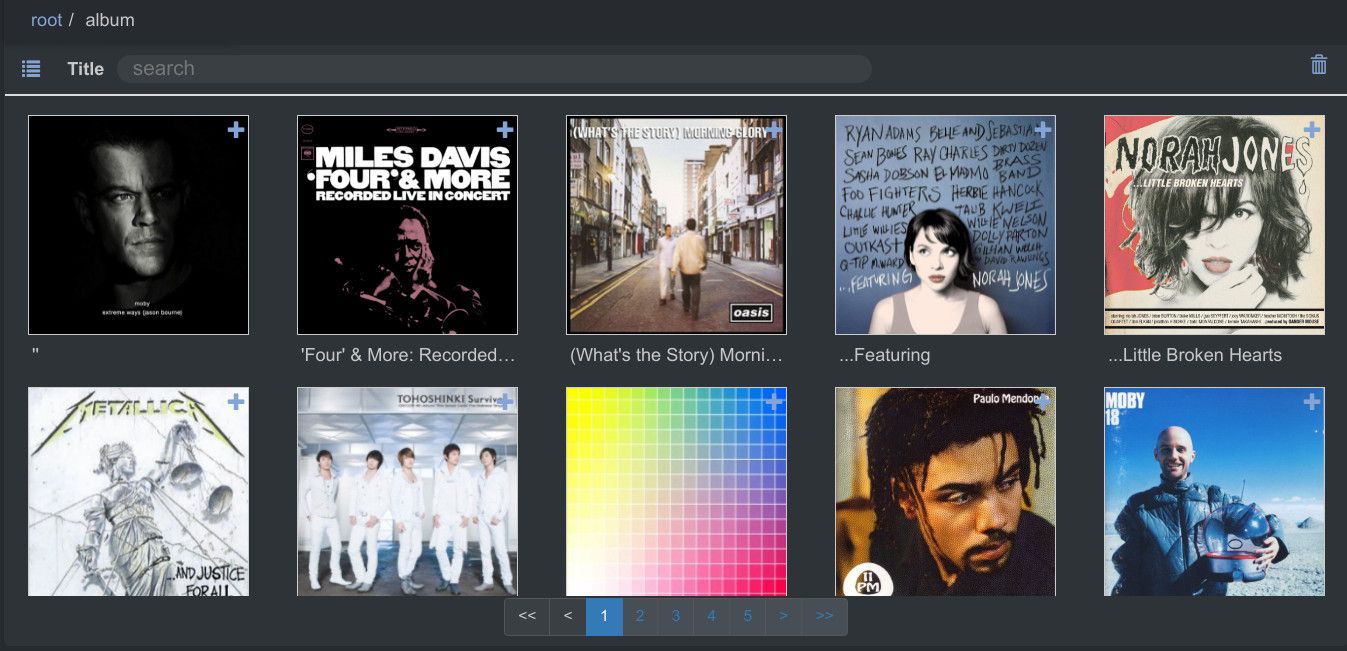Click the Title field selector label
The height and width of the screenshot is (651, 1347).
pyautogui.click(x=86, y=69)
